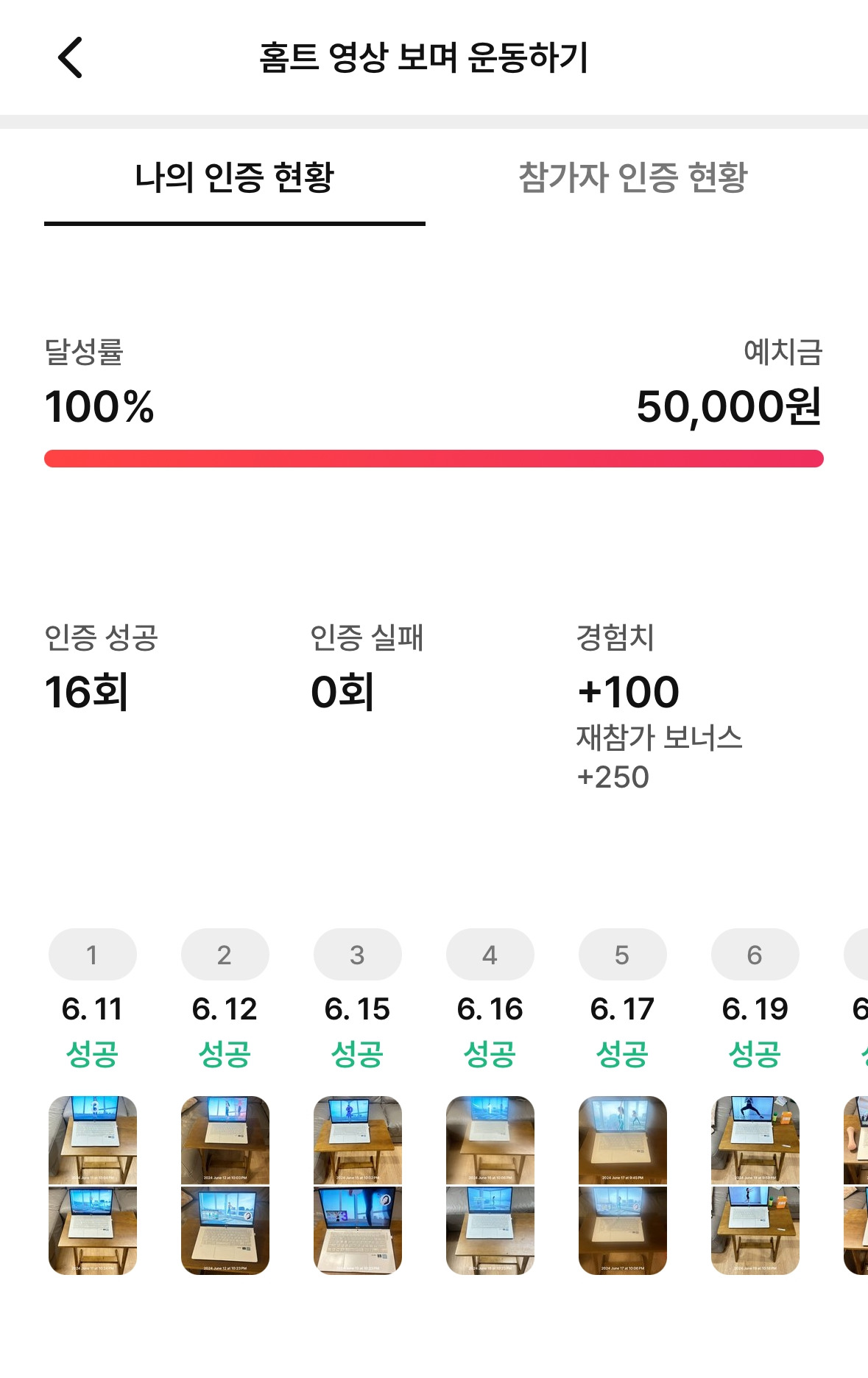Click 성공 status under 6.17
The height and width of the screenshot is (1378, 868).
(623, 1054)
